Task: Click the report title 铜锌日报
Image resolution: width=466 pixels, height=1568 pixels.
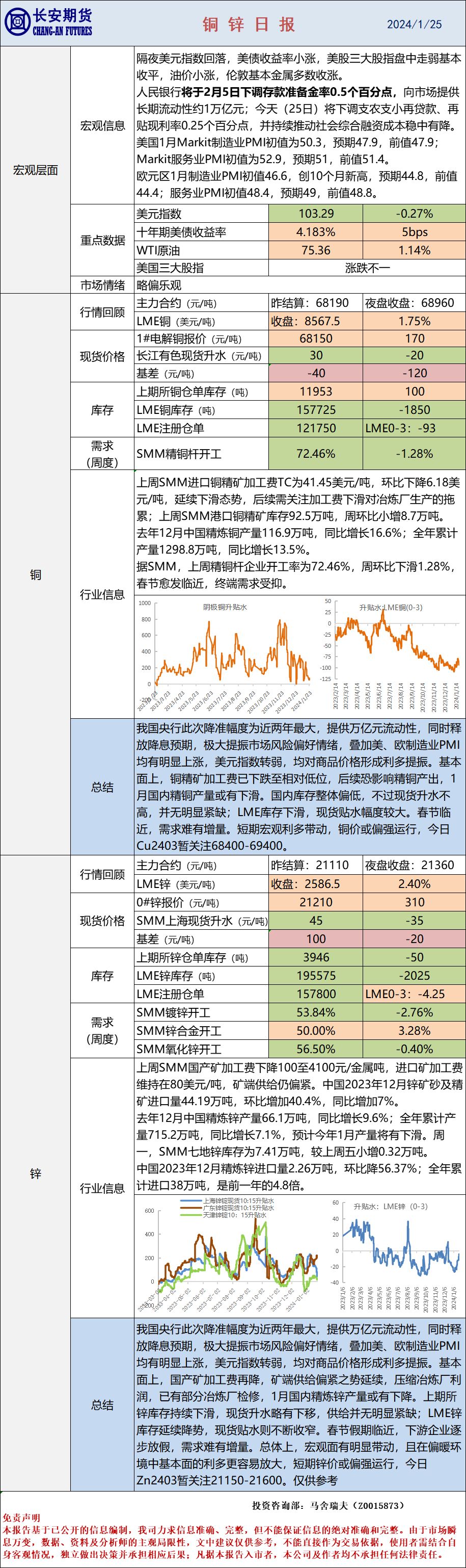Action: coord(249,24)
